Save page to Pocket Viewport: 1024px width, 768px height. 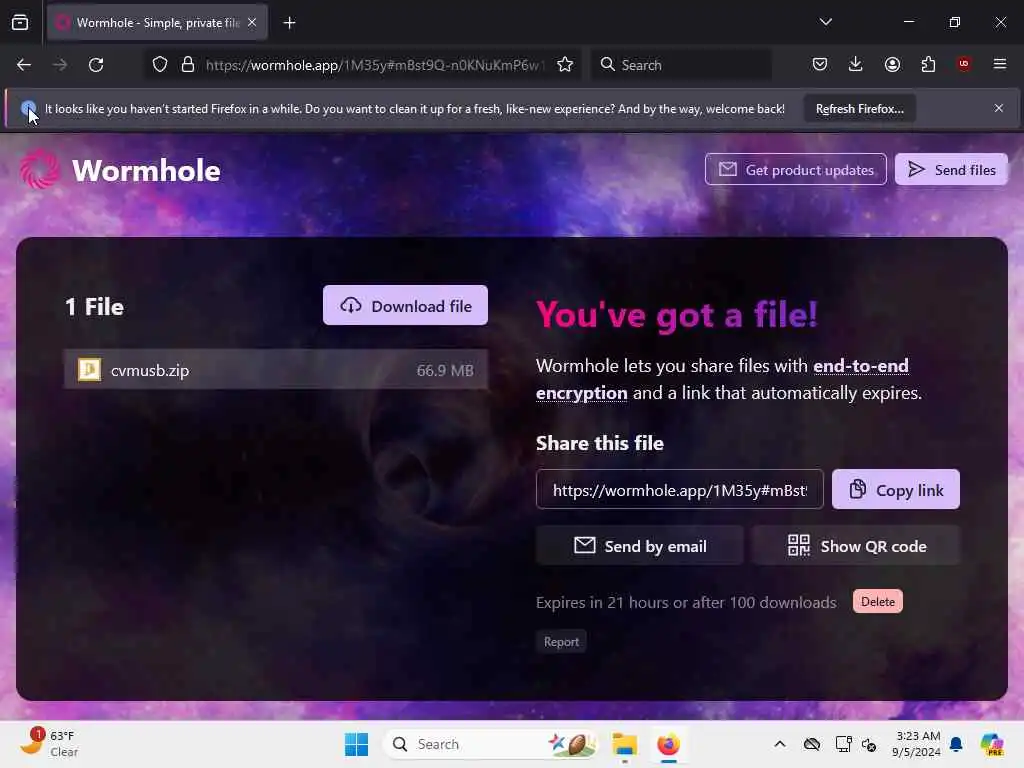point(820,64)
